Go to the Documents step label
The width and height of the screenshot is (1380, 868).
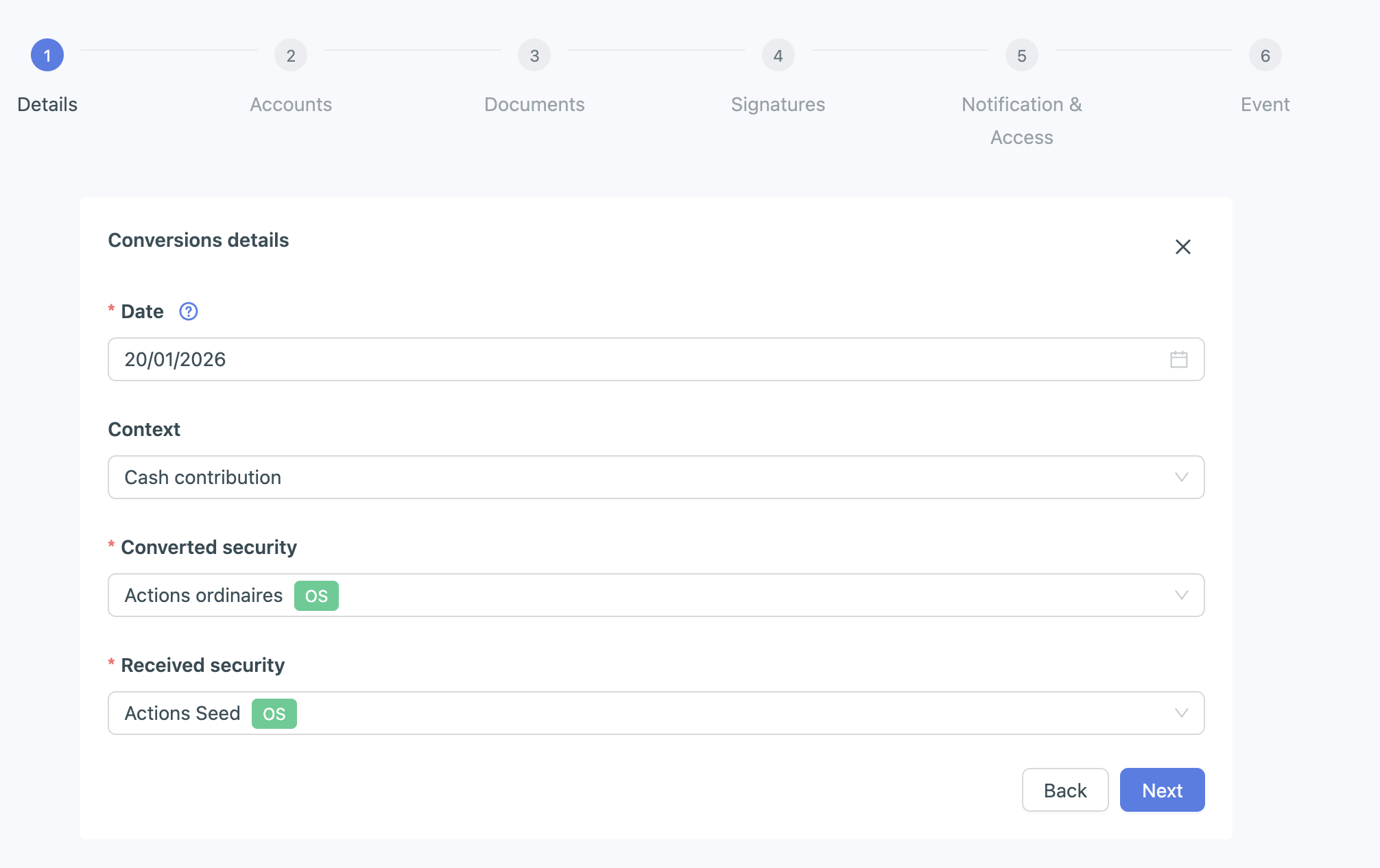(534, 104)
